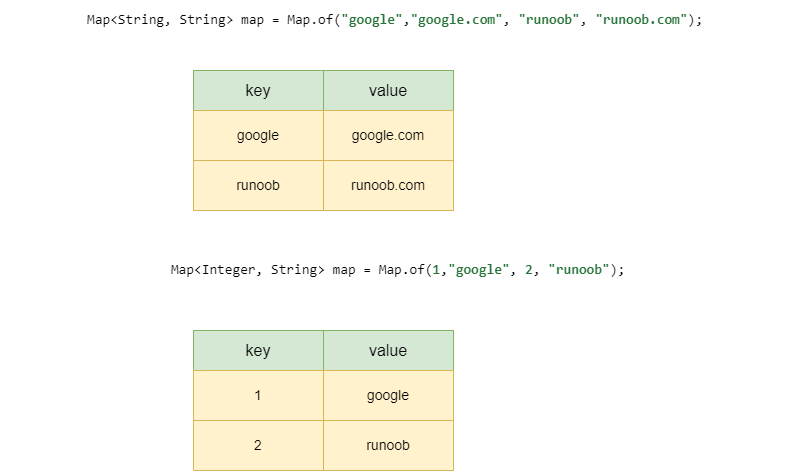Click the value header in the second table
This screenshot has width=794, height=471.
388,350
